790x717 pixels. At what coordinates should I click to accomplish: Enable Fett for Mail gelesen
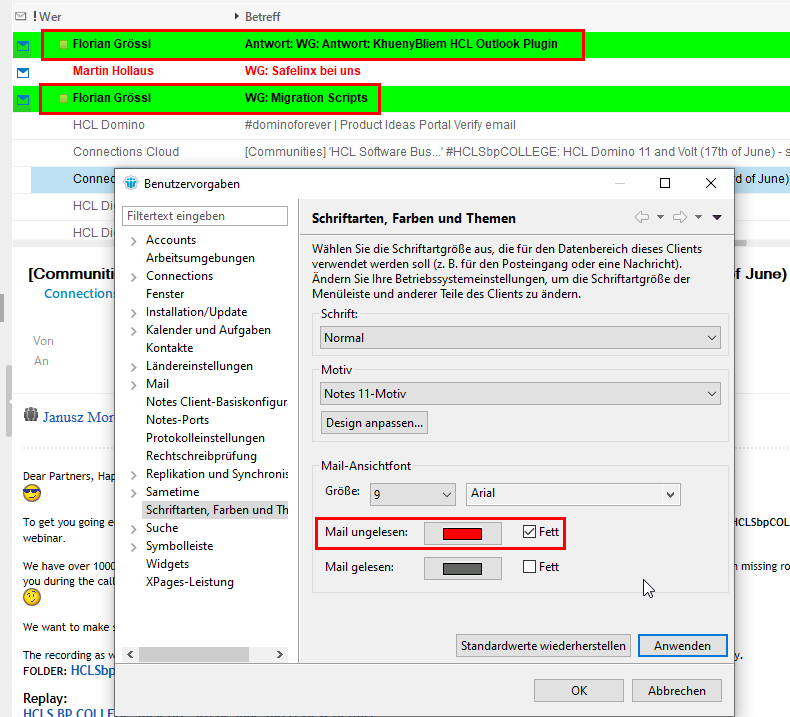pos(529,567)
